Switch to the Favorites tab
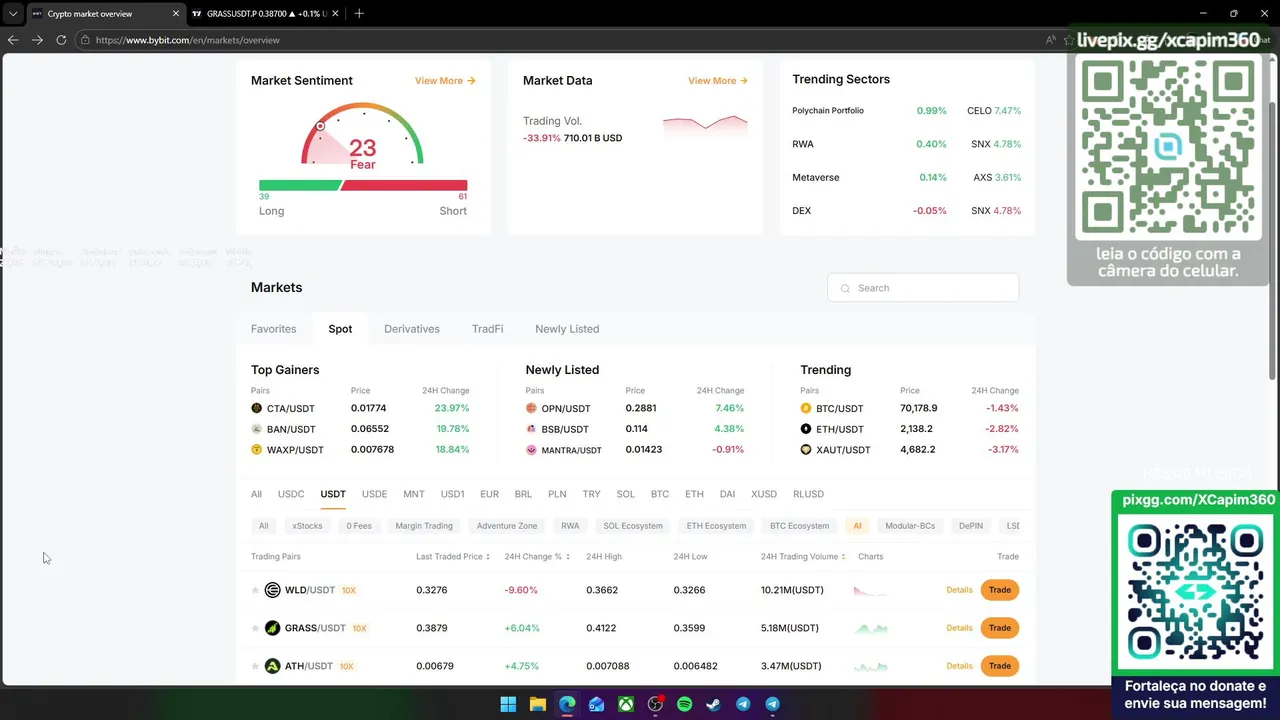The width and height of the screenshot is (1280, 720). [273, 329]
